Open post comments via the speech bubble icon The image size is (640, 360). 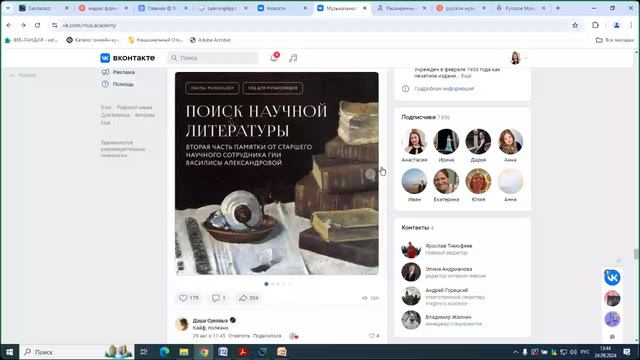click(219, 298)
